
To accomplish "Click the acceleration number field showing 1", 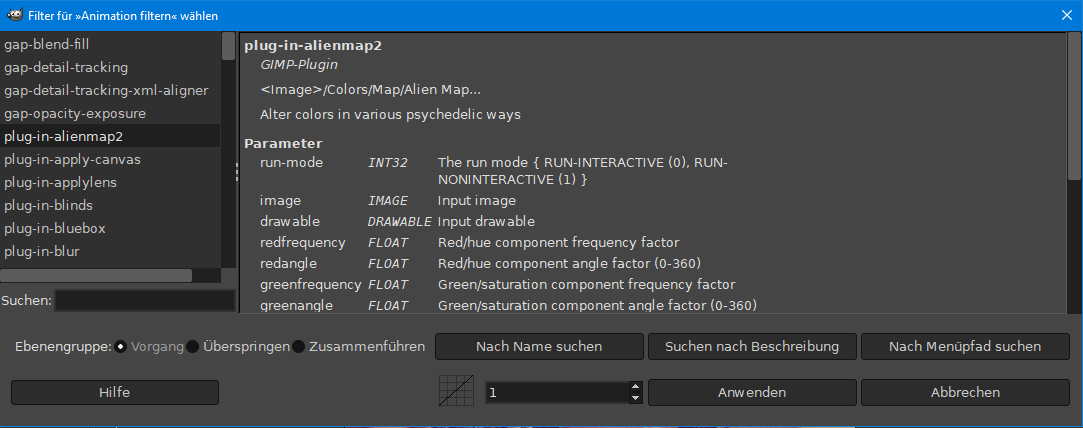I will 557,393.
